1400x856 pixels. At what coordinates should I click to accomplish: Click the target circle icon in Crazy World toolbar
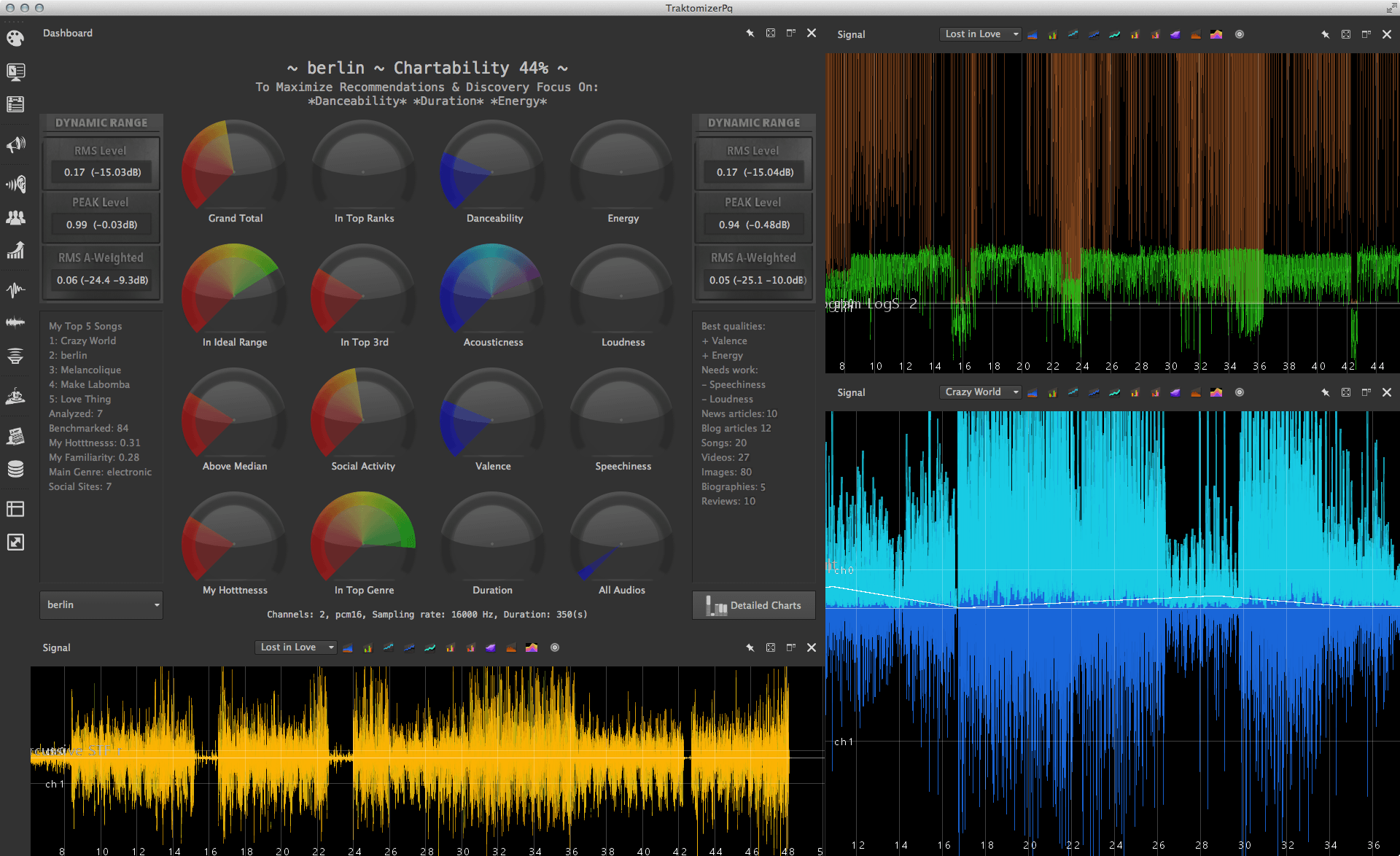[1239, 392]
